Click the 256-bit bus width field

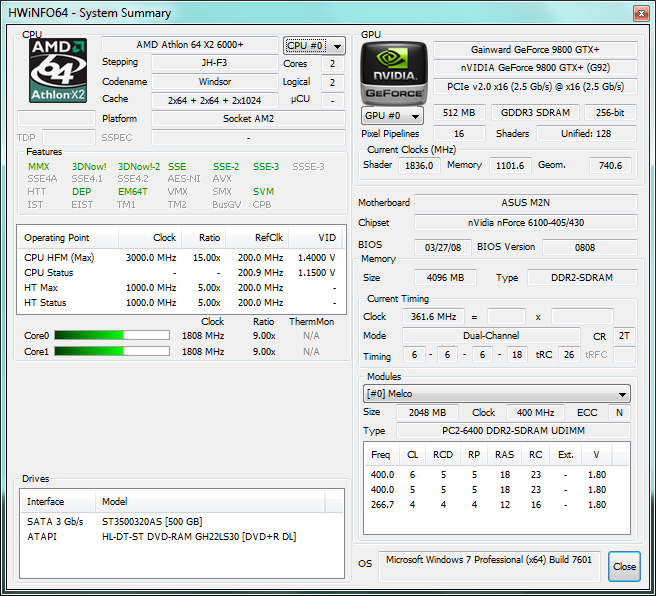[x=610, y=113]
